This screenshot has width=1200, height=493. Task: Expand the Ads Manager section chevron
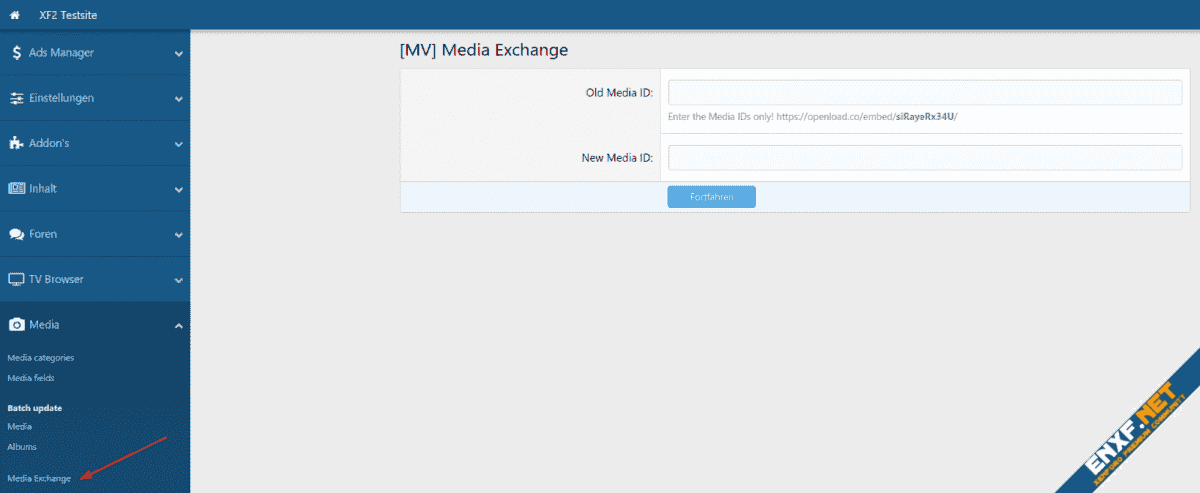point(178,54)
